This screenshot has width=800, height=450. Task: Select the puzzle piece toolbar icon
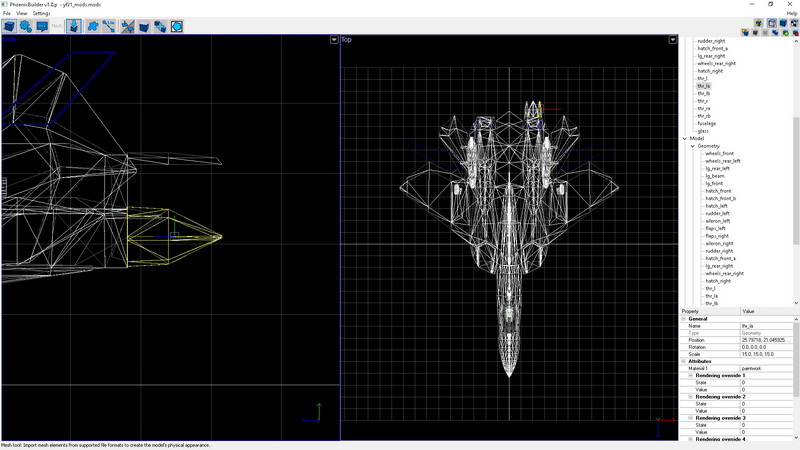93,26
